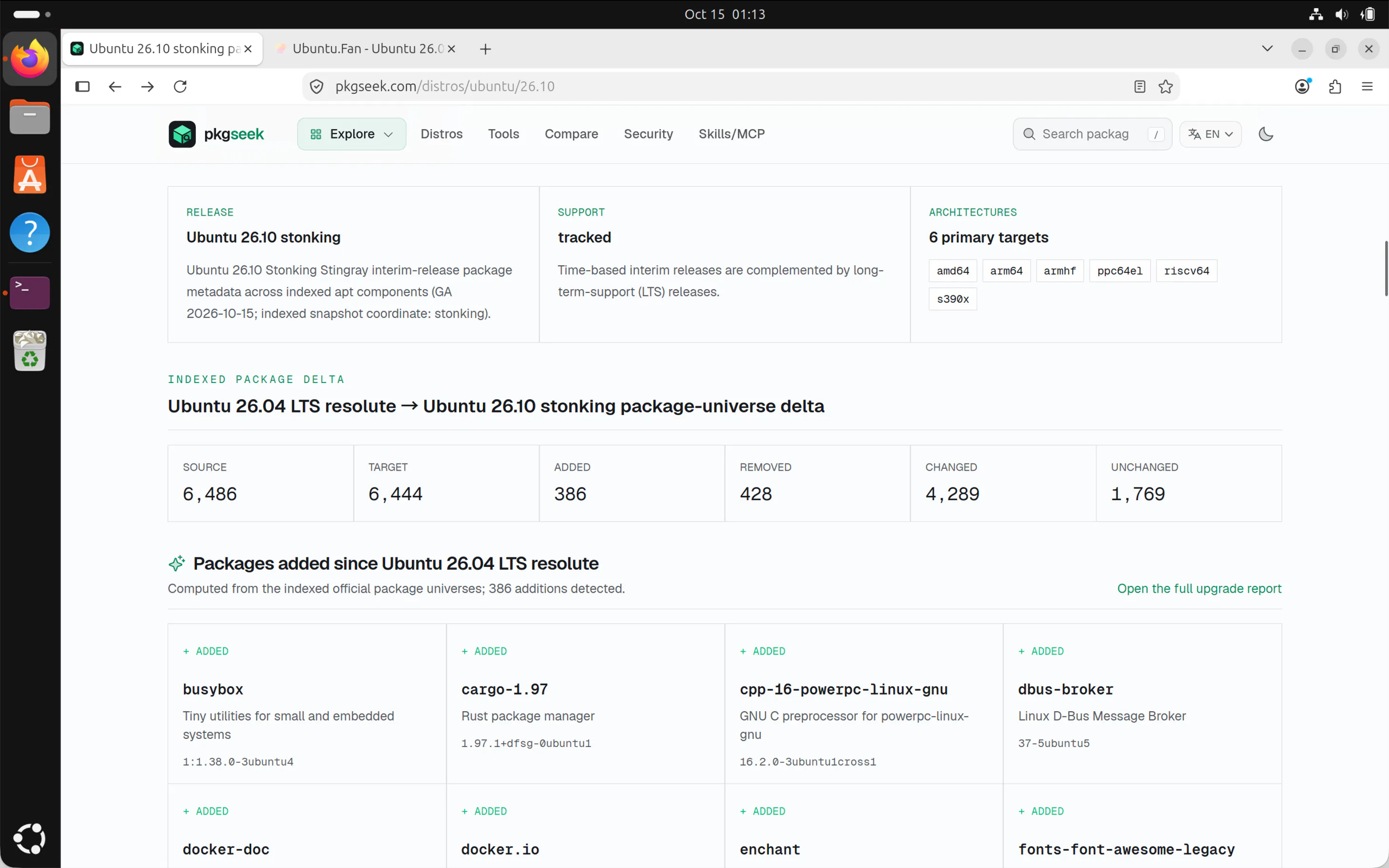Viewport: 1389px width, 868px height.
Task: Bookmark this page with the star icon
Action: pos(1165,87)
